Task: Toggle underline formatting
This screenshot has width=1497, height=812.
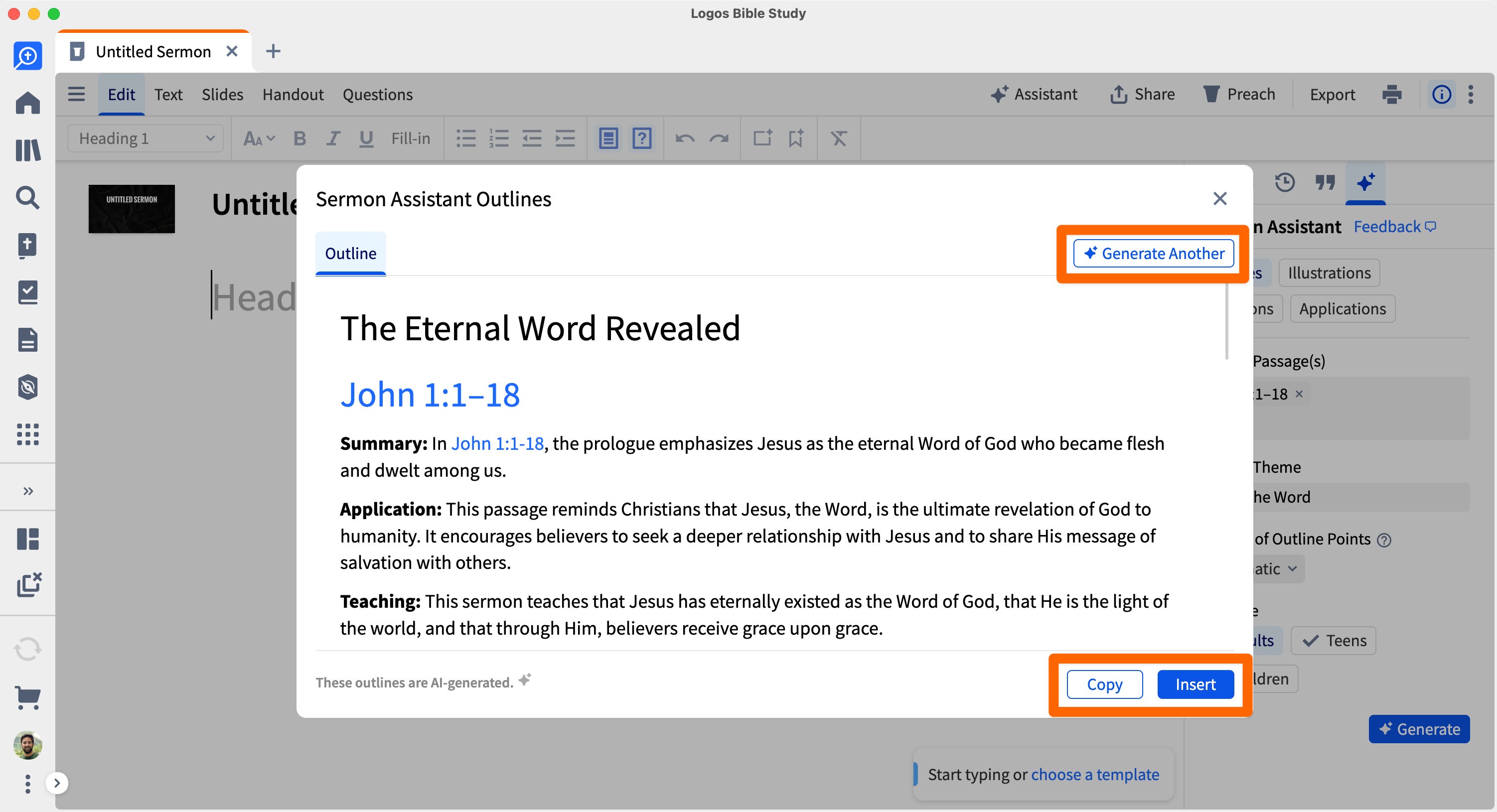Action: [x=366, y=138]
